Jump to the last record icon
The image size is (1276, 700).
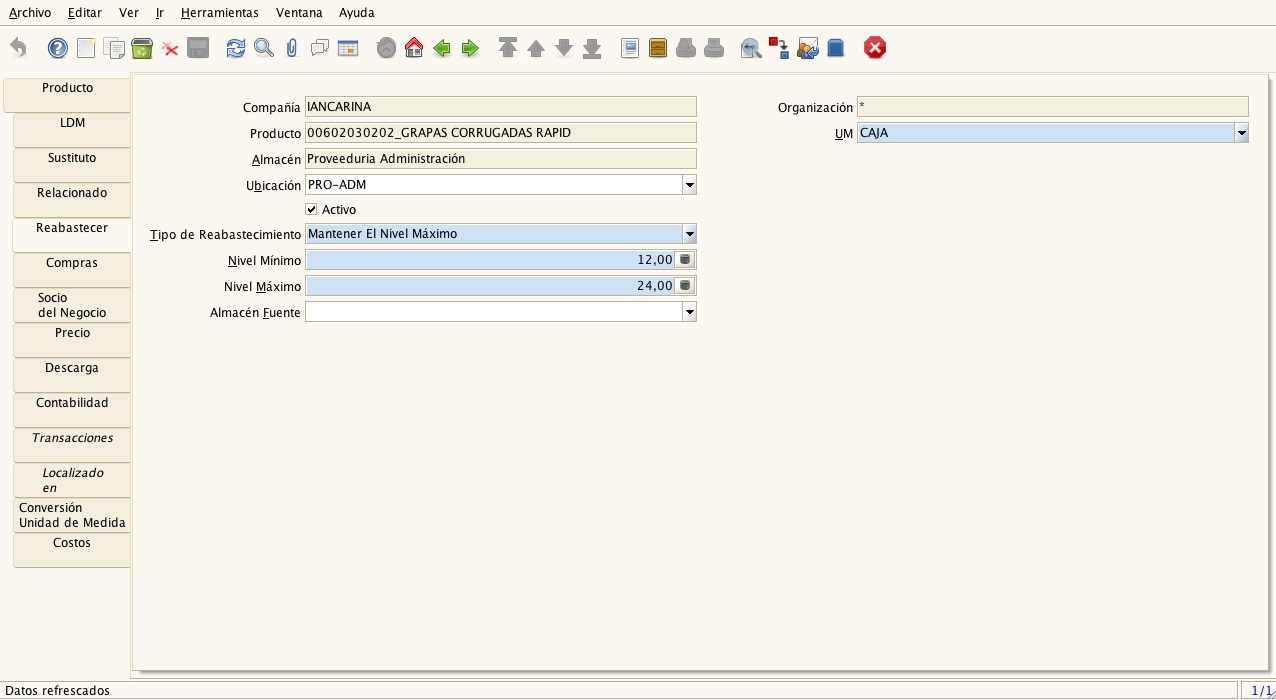[x=592, y=48]
